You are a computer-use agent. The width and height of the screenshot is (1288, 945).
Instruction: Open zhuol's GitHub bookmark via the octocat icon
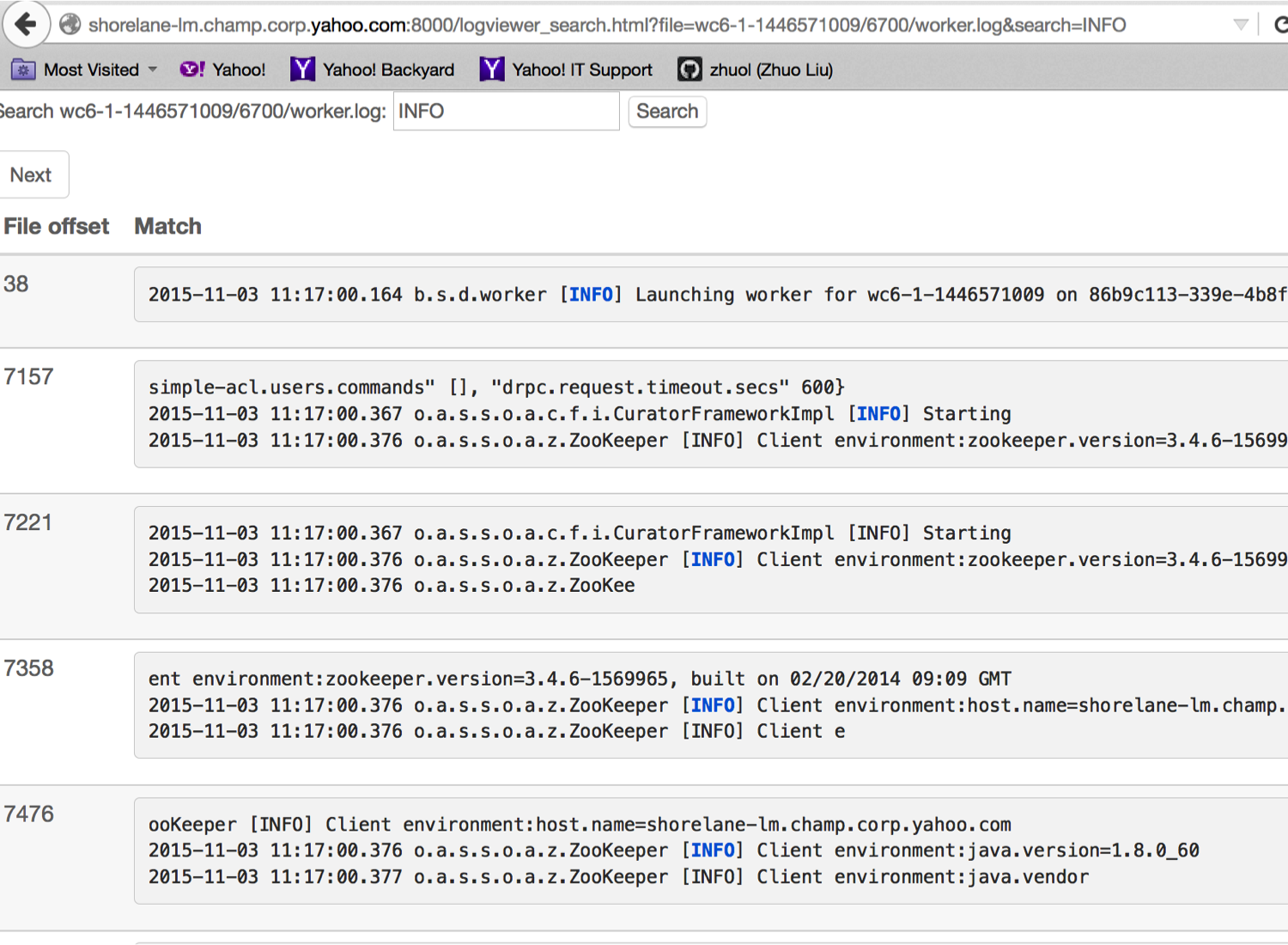point(690,70)
